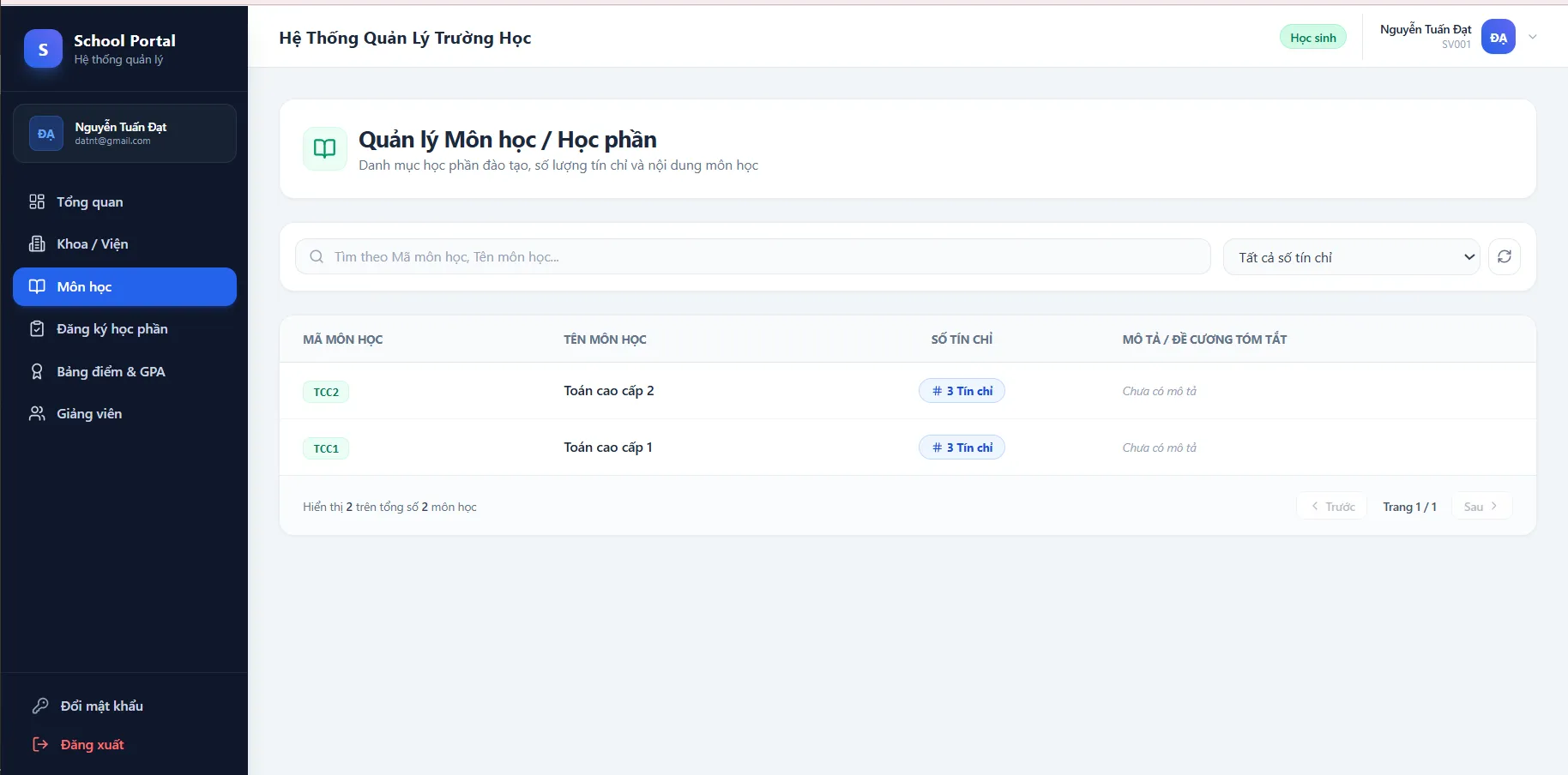Click the Trước pagination button
Screen dimensions: 1568x775
coord(1331,507)
